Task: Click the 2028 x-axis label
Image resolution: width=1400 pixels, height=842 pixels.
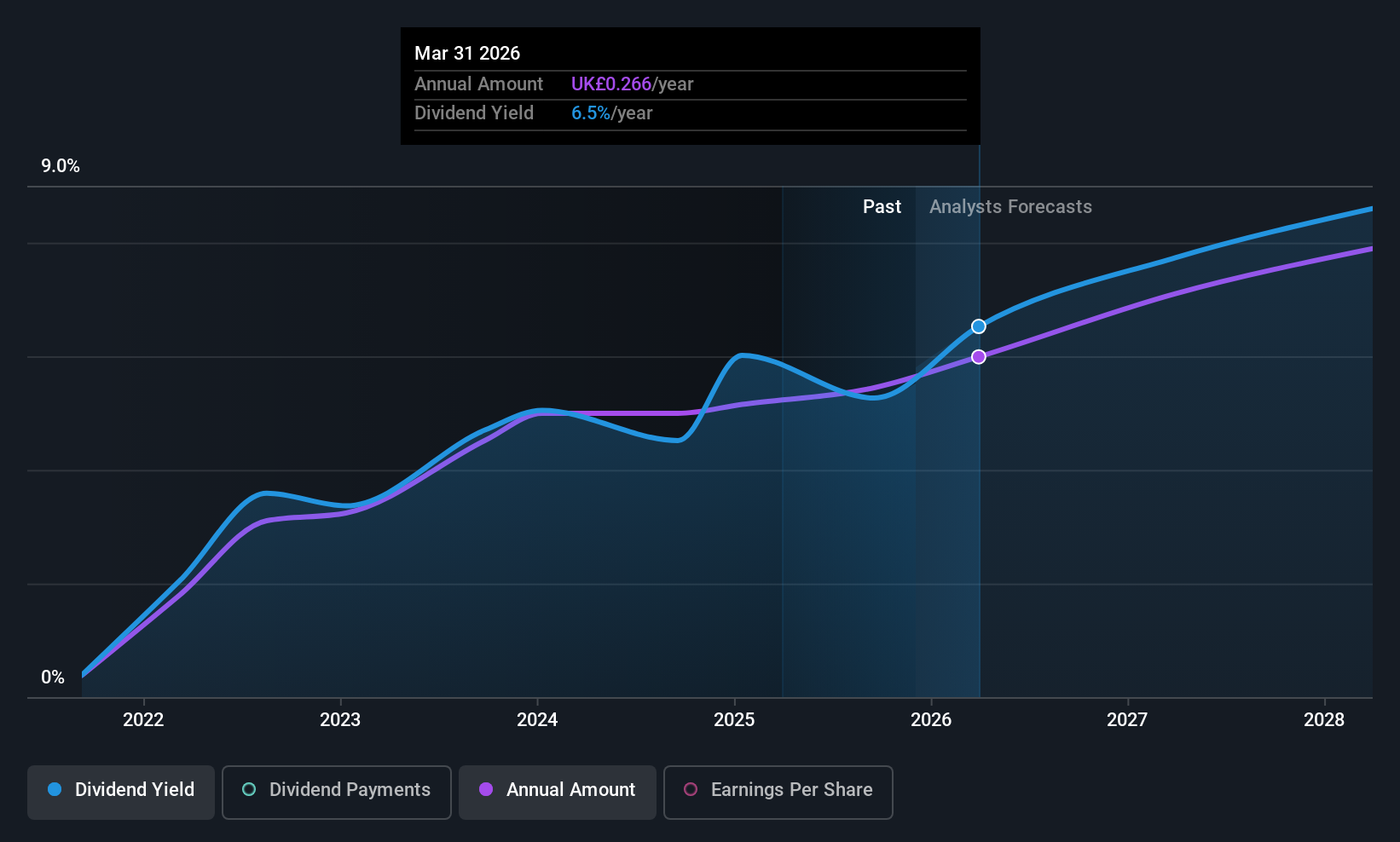Action: coord(1324,720)
